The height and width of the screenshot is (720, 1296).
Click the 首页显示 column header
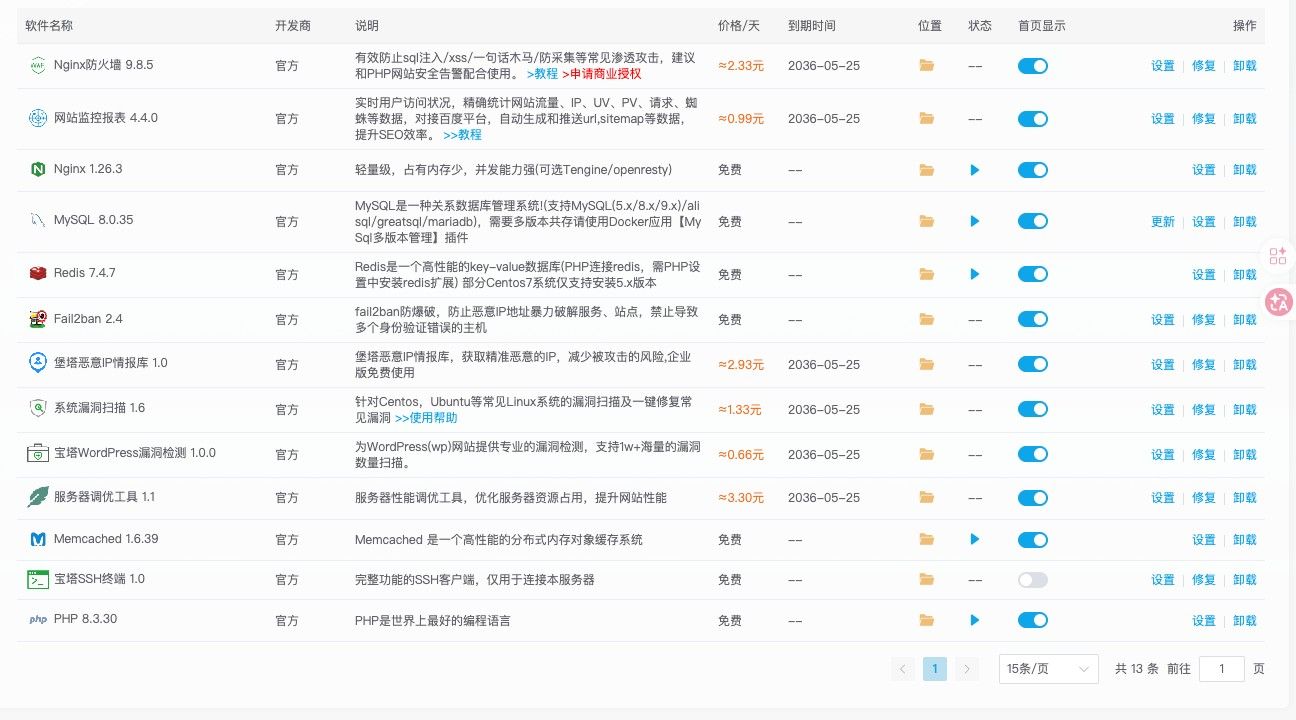pos(1042,26)
